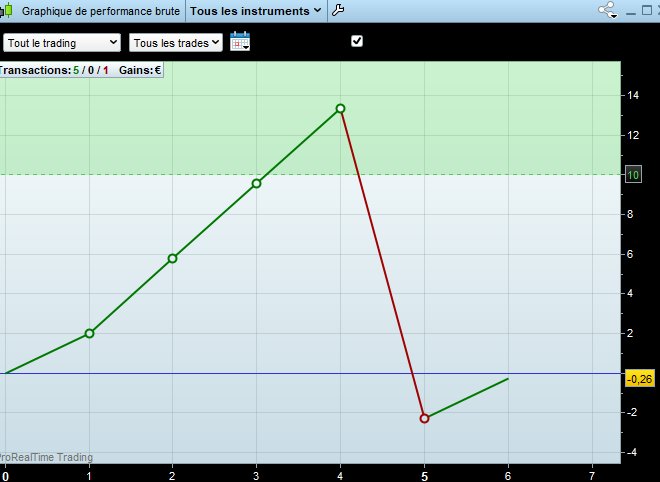This screenshot has width=660, height=482.
Task: Click the 'Gains:€' label
Action: (140, 70)
